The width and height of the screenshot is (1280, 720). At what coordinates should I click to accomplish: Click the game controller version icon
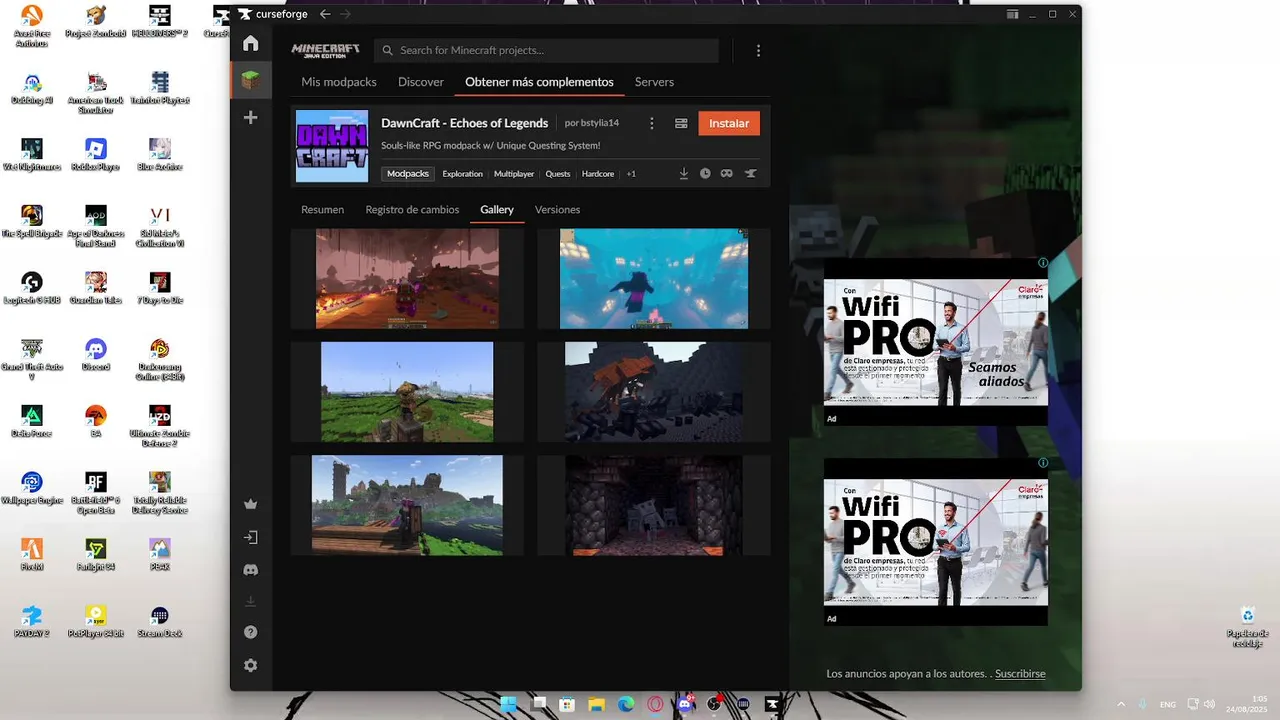tap(727, 173)
